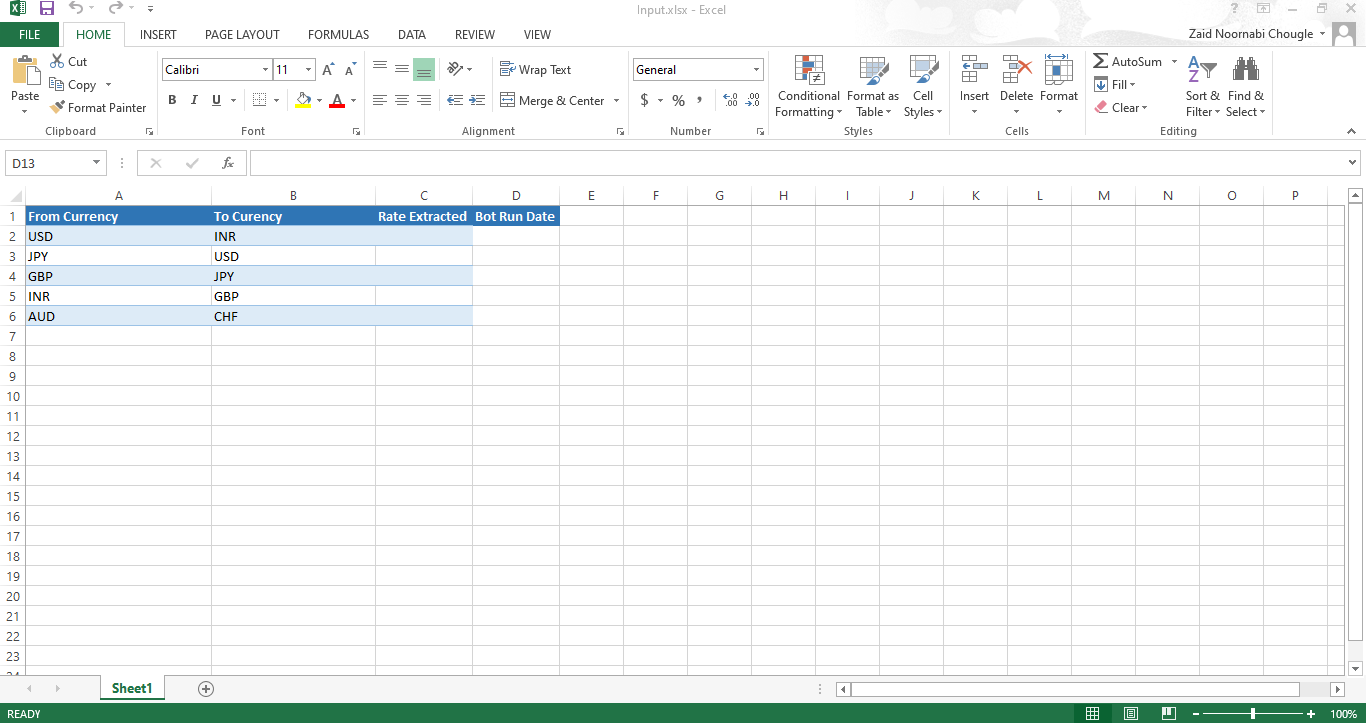The height and width of the screenshot is (723, 1366).
Task: Enable Wrap Text for the cell
Action: [535, 70]
